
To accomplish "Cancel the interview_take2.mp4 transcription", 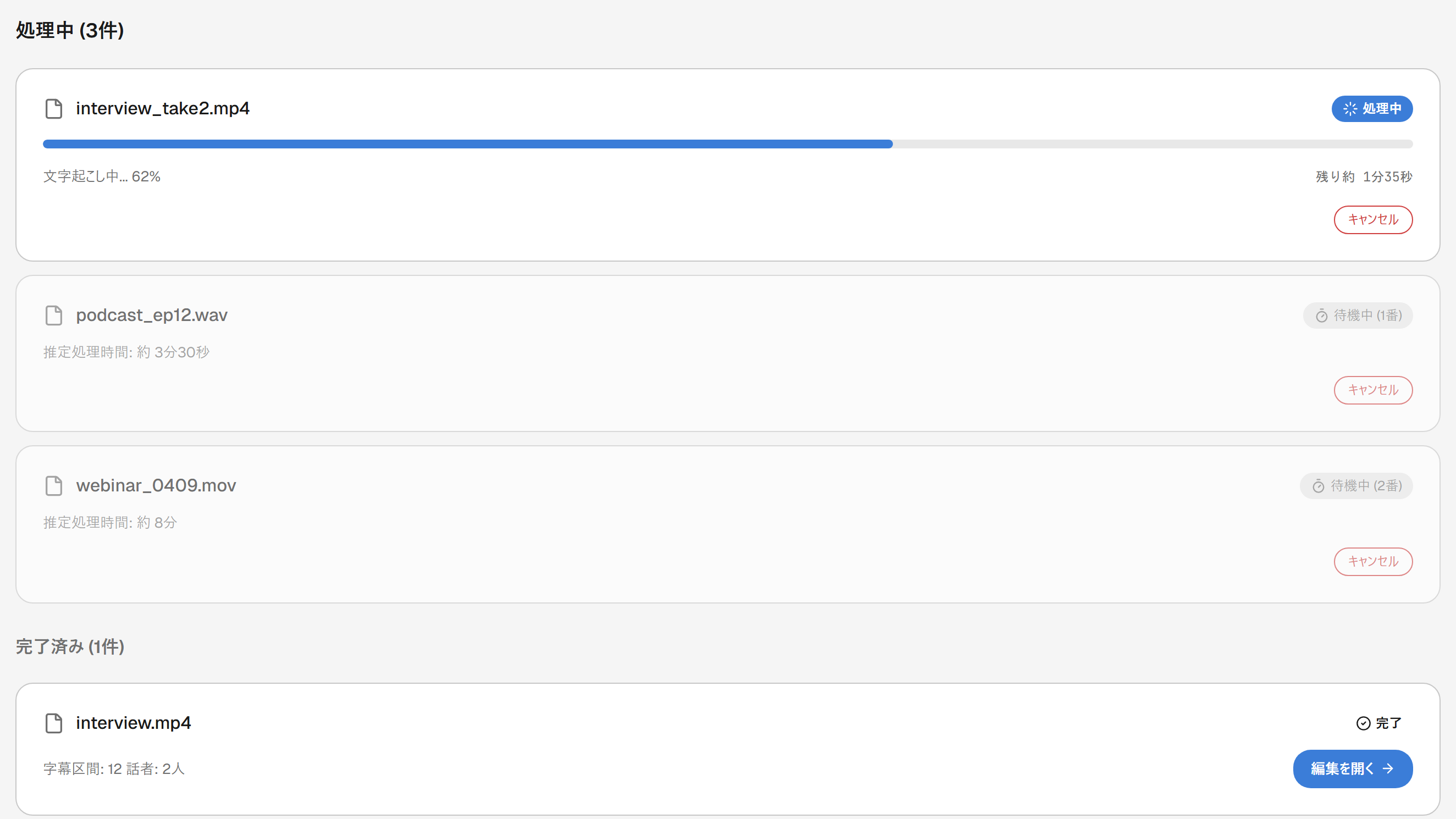I will [x=1373, y=219].
